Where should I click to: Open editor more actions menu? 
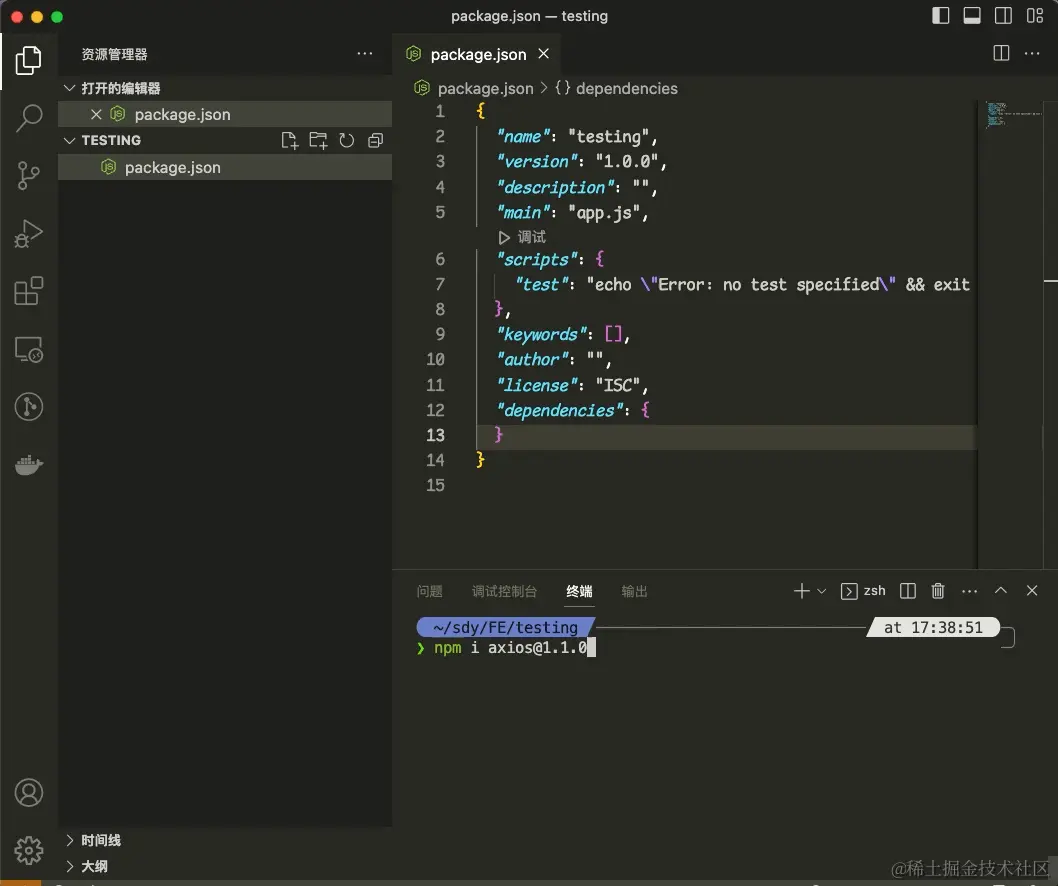(1032, 53)
